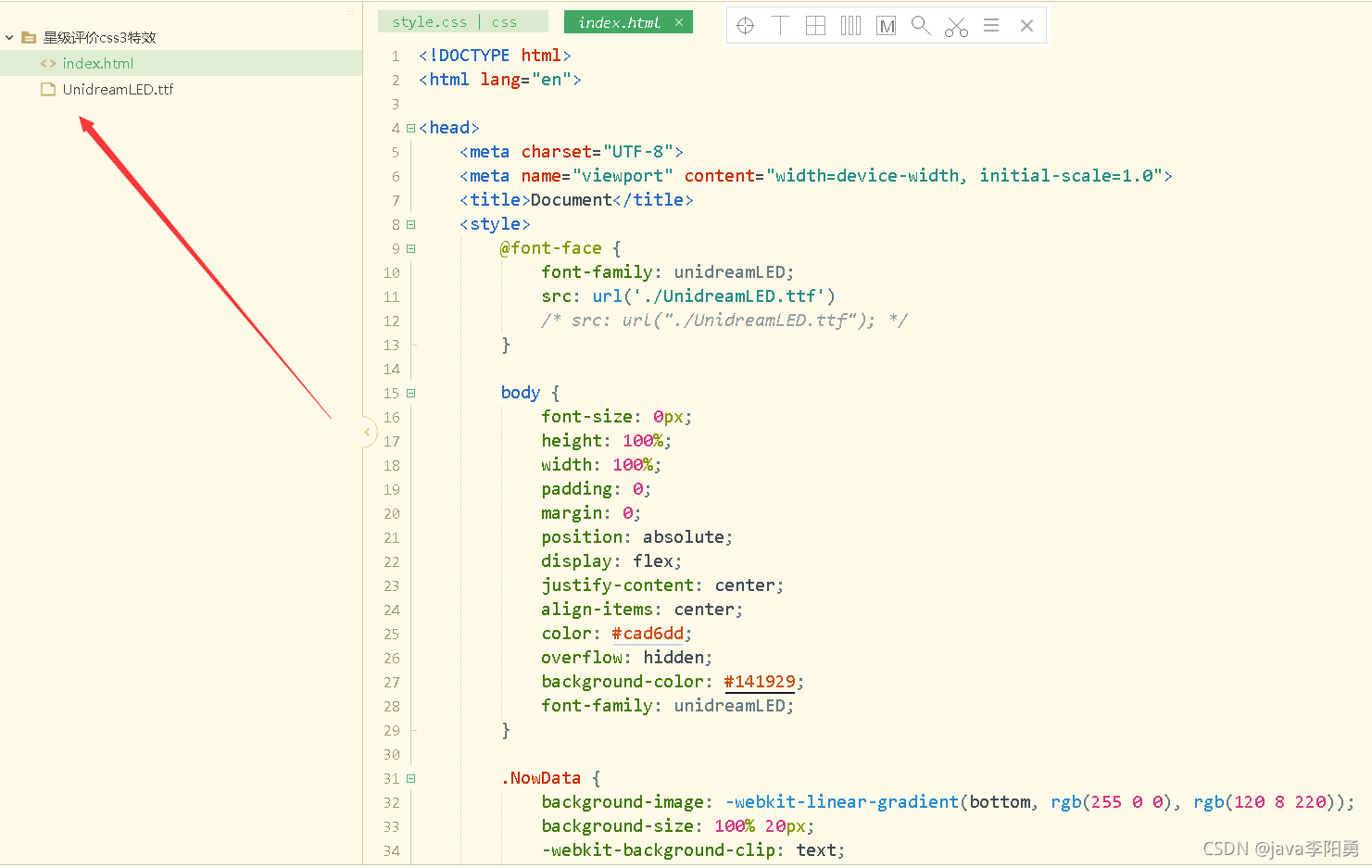Click the project folder icon in file tree
Image resolution: width=1372 pixels, height=868 pixels.
pos(29,38)
